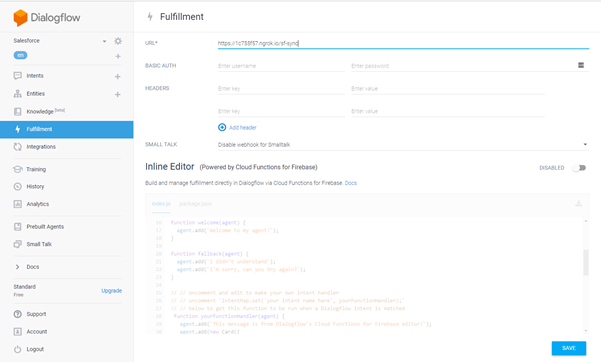601x362 pixels.
Task: Click the Intents chat bubble icon
Action: (x=18, y=76)
